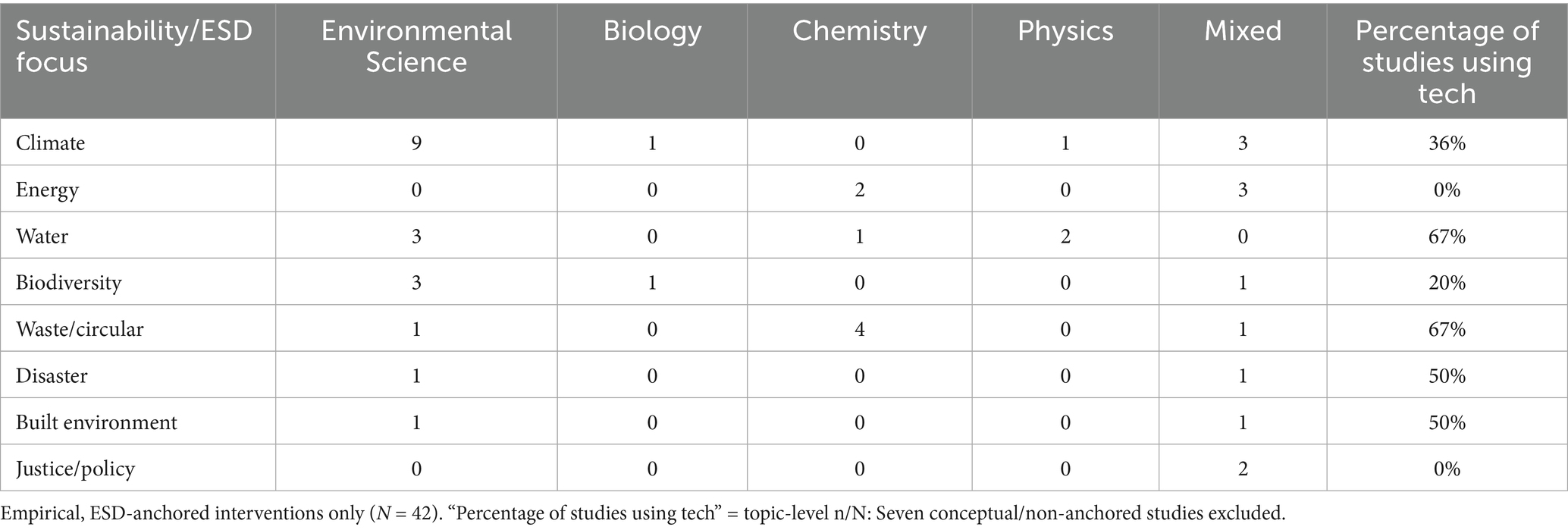Click the Justice/policy row label
This screenshot has height=530, width=1568.
(x=75, y=469)
